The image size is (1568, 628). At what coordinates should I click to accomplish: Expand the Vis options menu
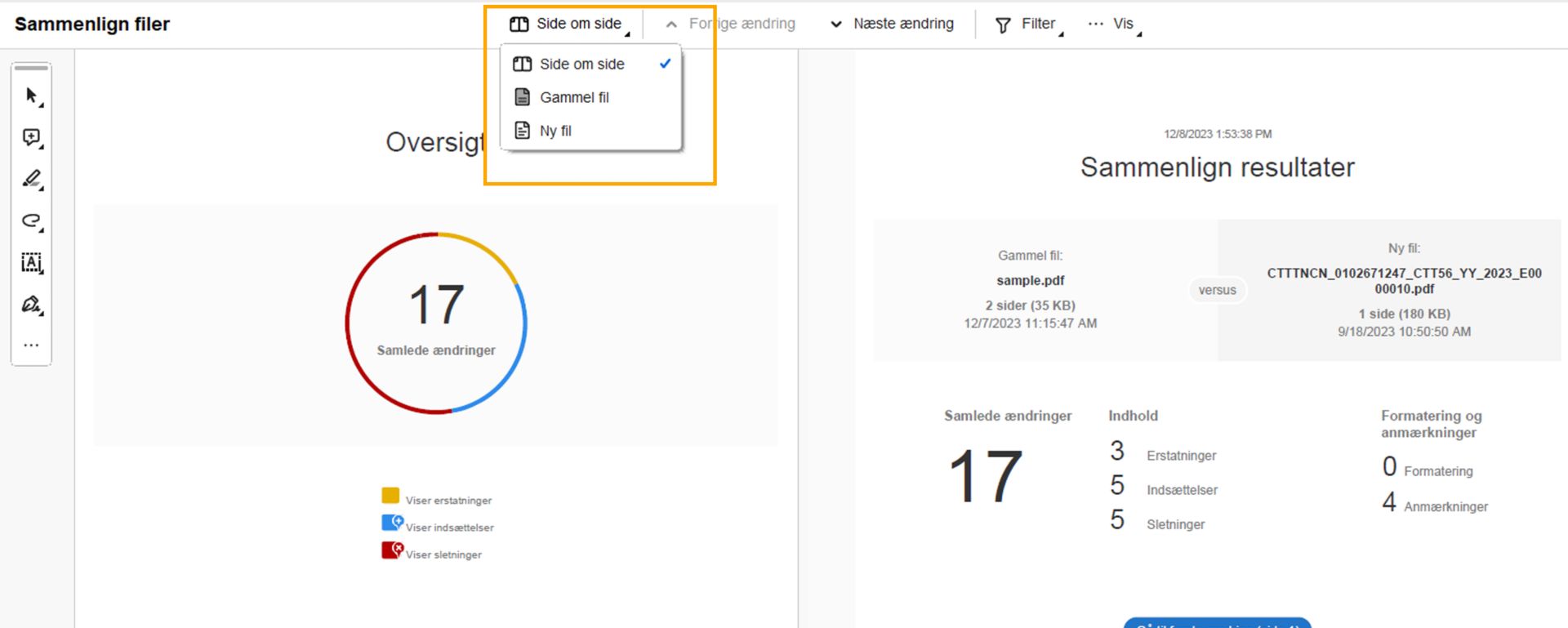(1115, 24)
